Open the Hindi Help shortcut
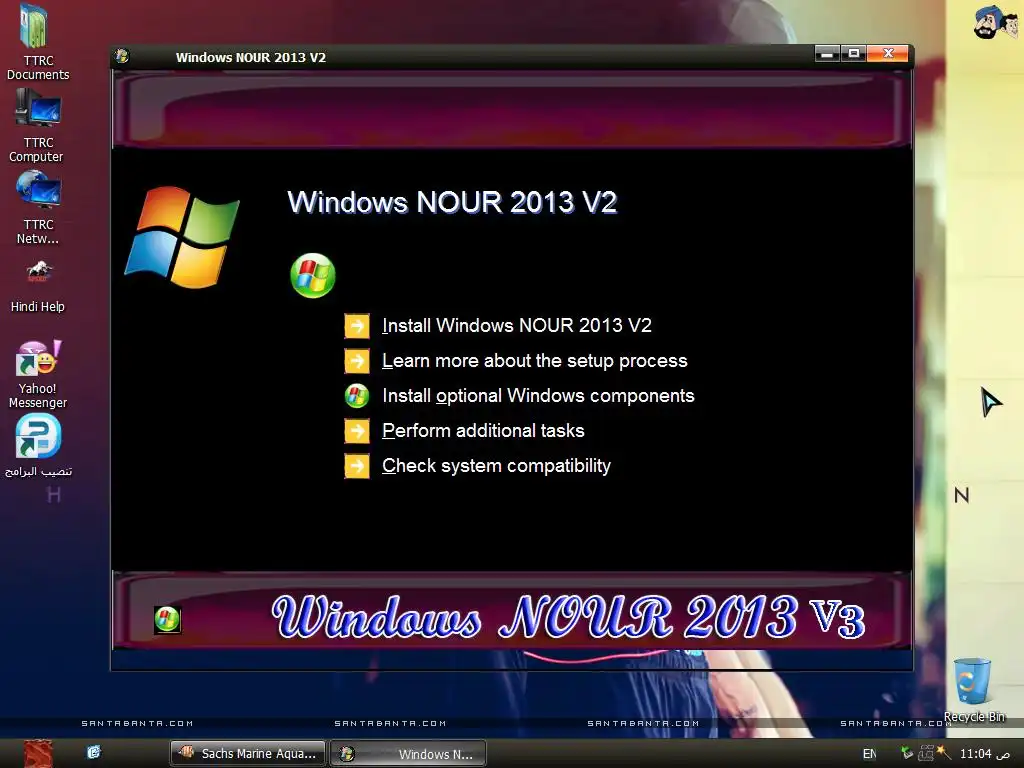This screenshot has width=1024, height=768. tap(38, 286)
